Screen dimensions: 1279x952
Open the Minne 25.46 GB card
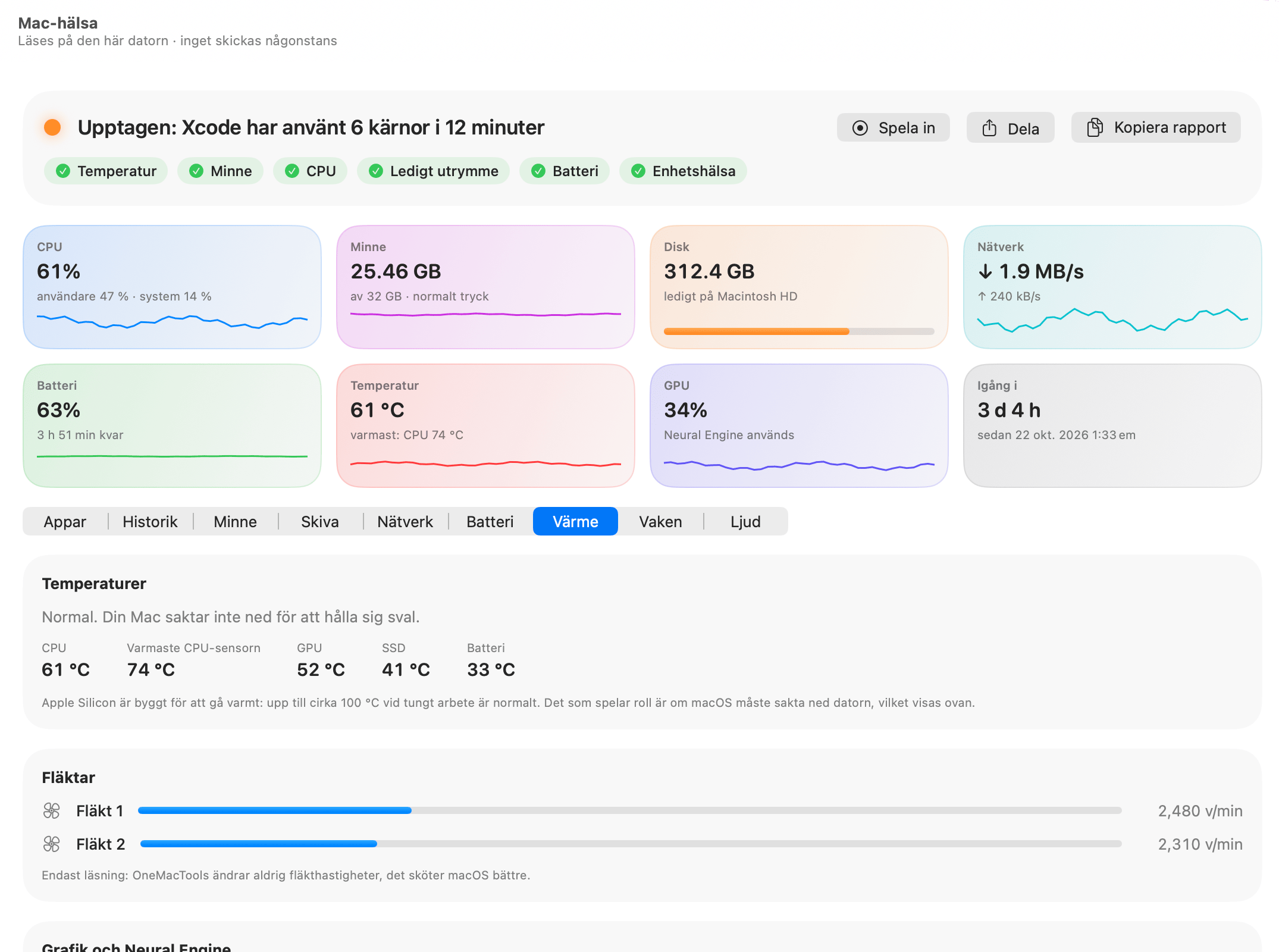click(x=485, y=287)
